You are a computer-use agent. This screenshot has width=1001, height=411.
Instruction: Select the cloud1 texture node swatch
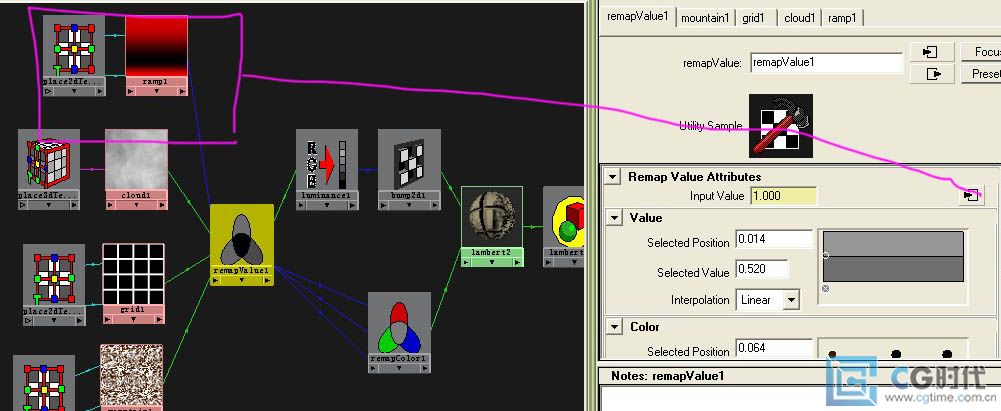click(x=137, y=160)
